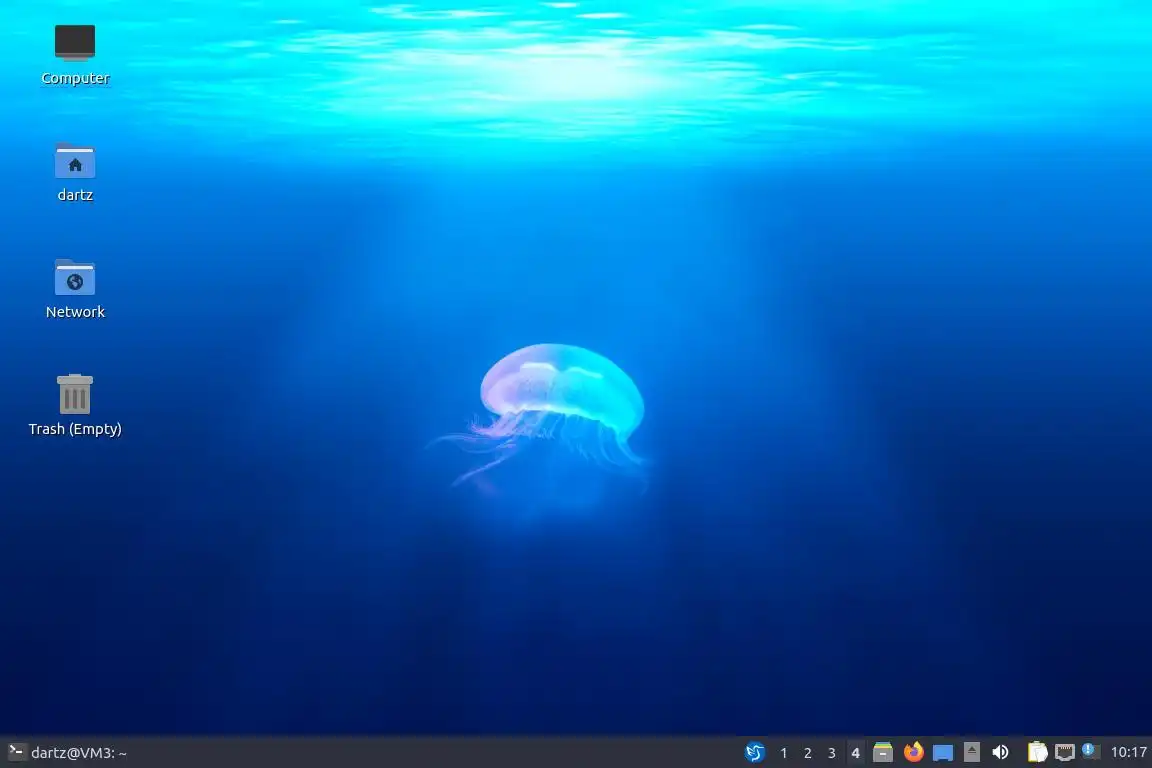Open the wired network tray icon
This screenshot has height=768, width=1152.
pyautogui.click(x=1065, y=752)
